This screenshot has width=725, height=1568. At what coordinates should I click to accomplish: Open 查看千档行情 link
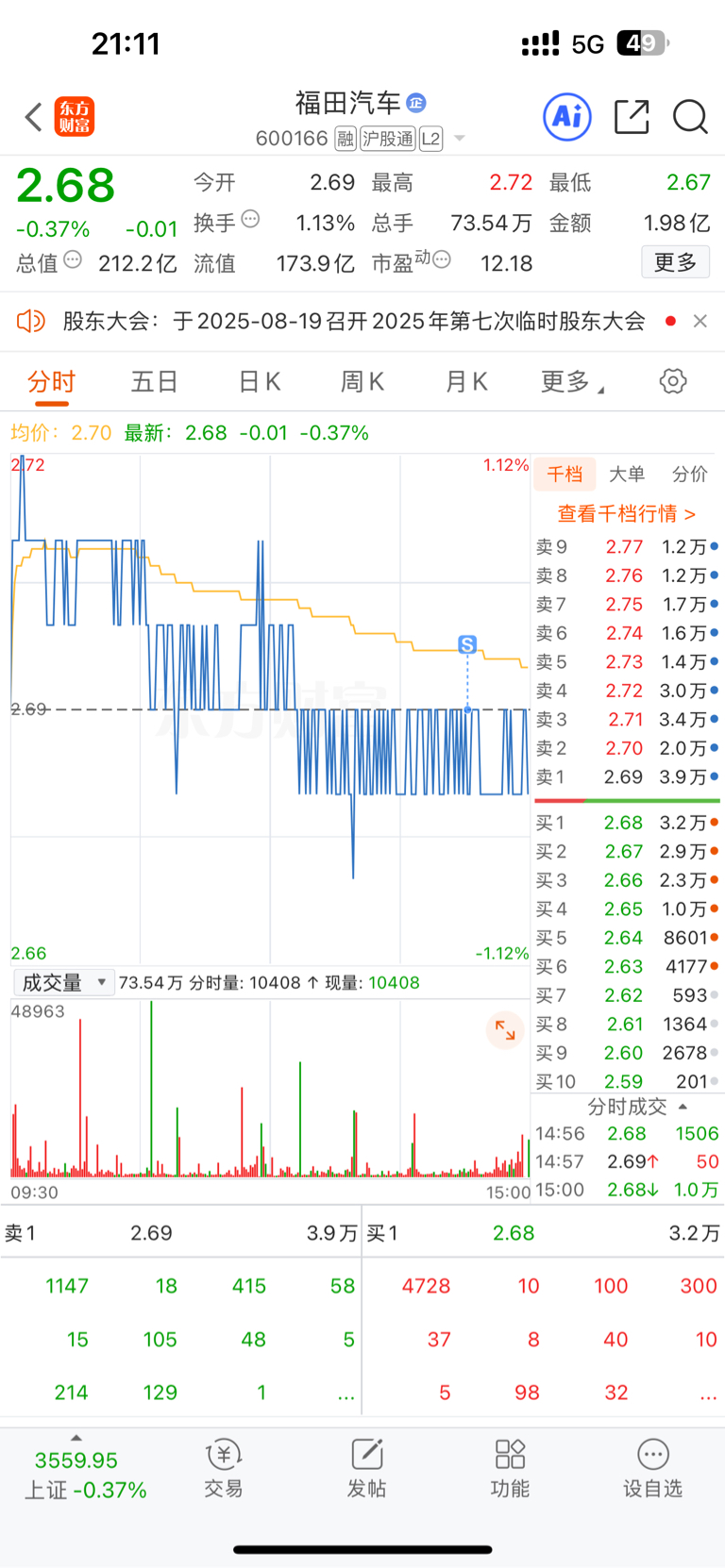coord(627,513)
